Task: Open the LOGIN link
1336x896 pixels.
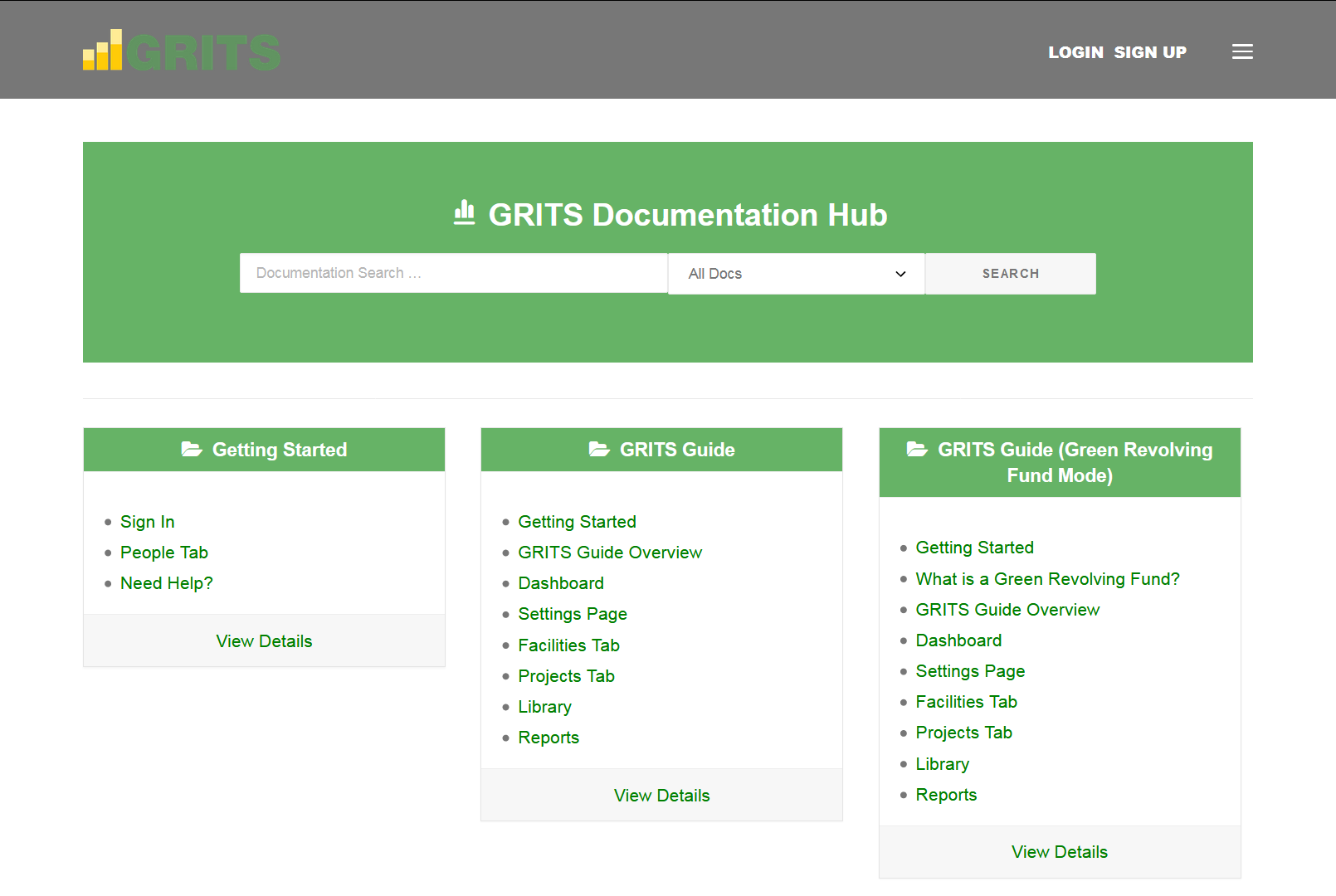Action: point(1075,52)
